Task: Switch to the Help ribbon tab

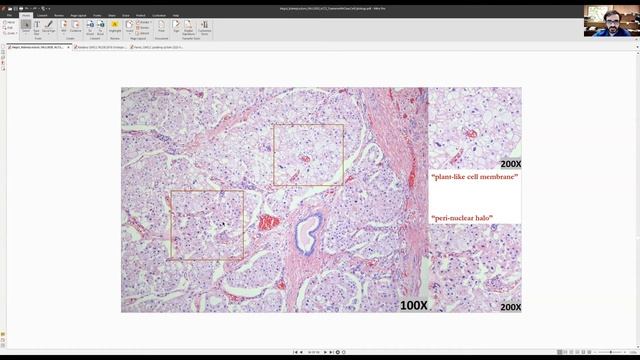Action: [176, 16]
